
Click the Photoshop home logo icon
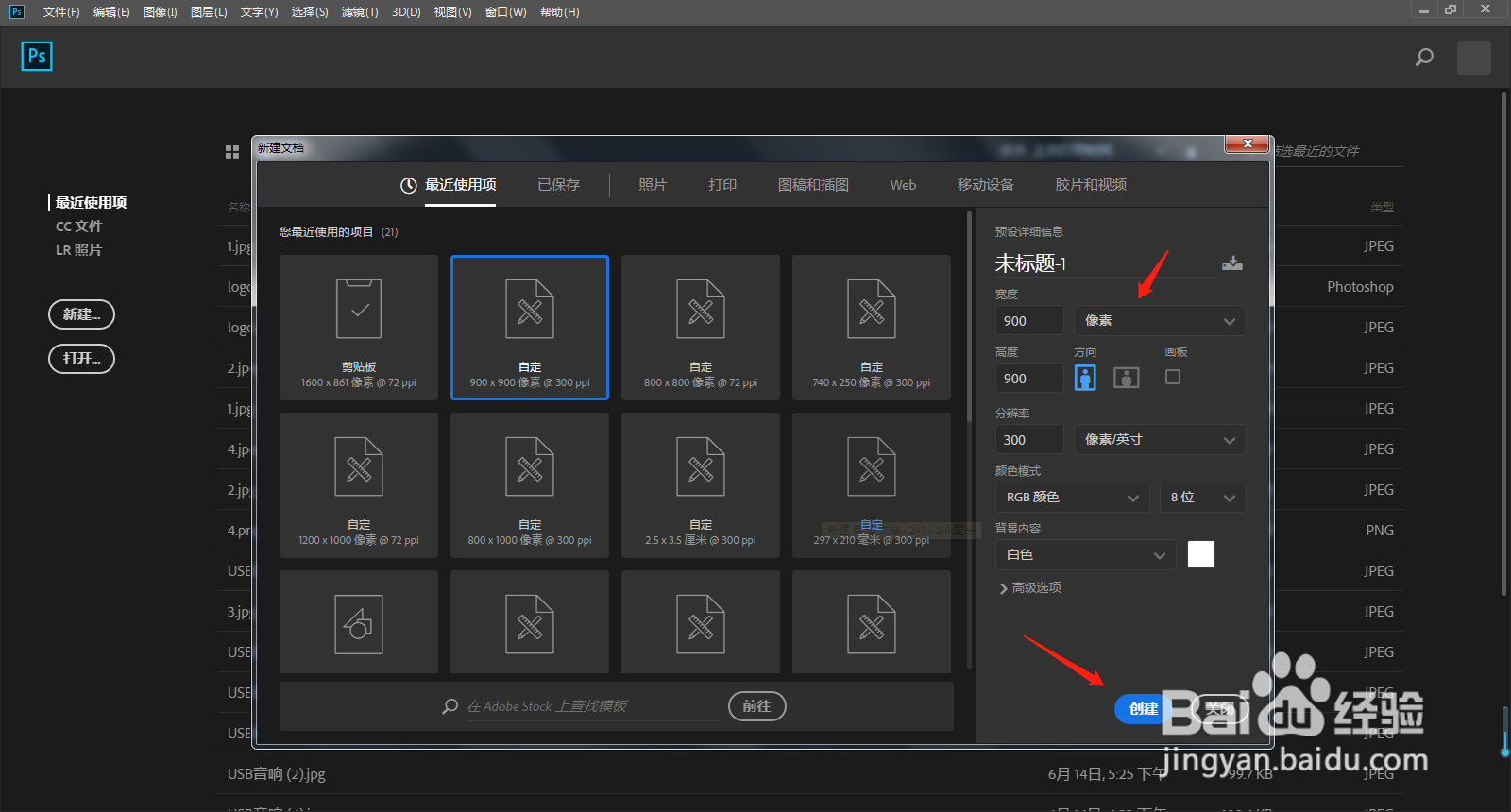(x=37, y=57)
